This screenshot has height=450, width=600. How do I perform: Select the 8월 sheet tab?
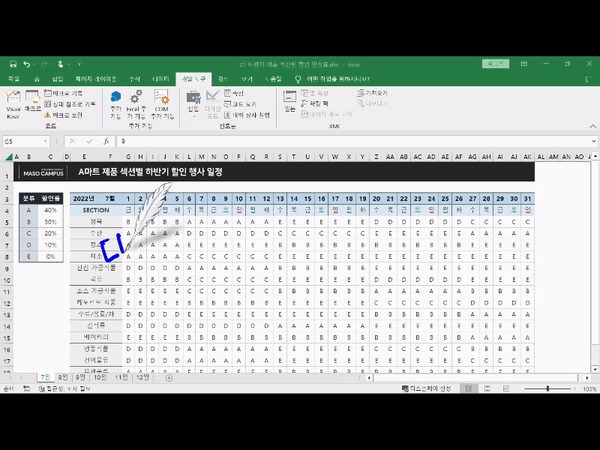(x=63, y=378)
